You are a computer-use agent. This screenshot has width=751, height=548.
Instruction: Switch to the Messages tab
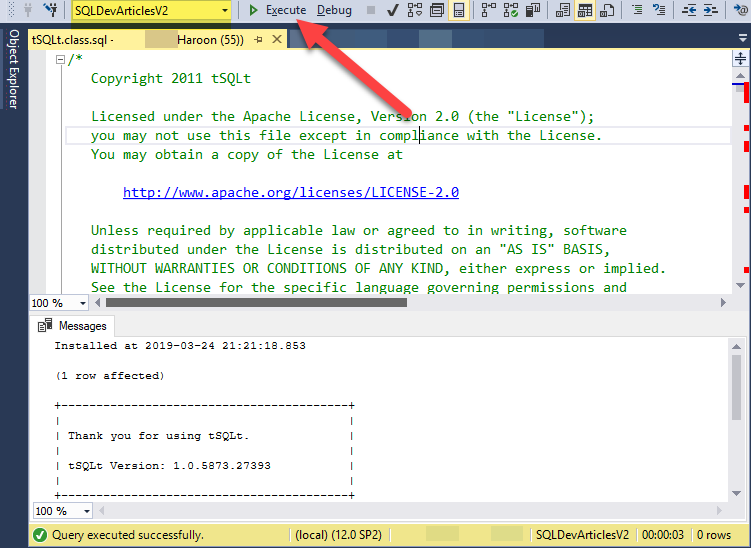pyautogui.click(x=73, y=326)
